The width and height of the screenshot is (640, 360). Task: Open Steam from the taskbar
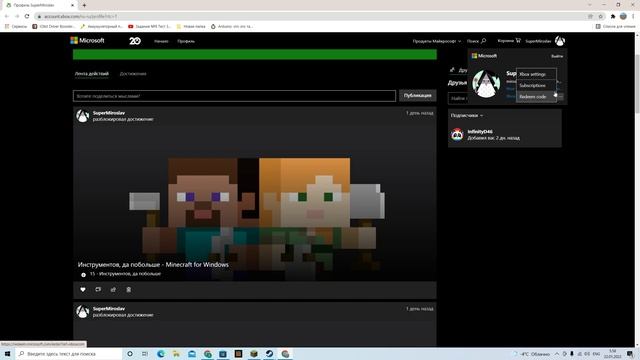coord(269,353)
